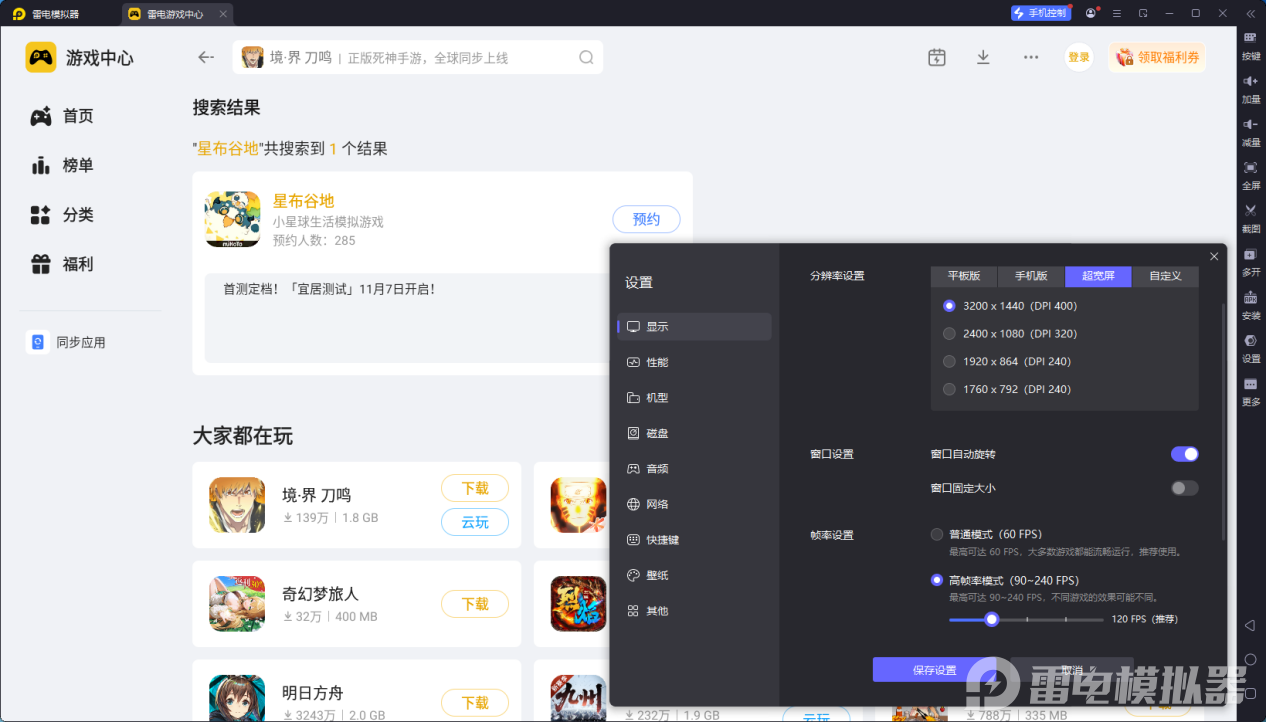The height and width of the screenshot is (722, 1266).
Task: Select the 2400 x 1080 resolution option
Action: (950, 334)
